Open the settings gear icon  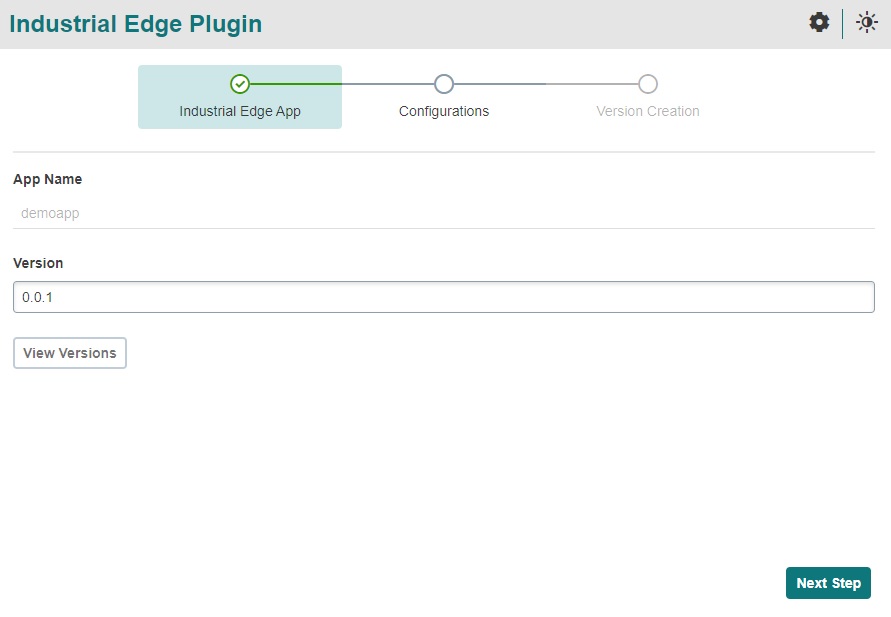(819, 23)
